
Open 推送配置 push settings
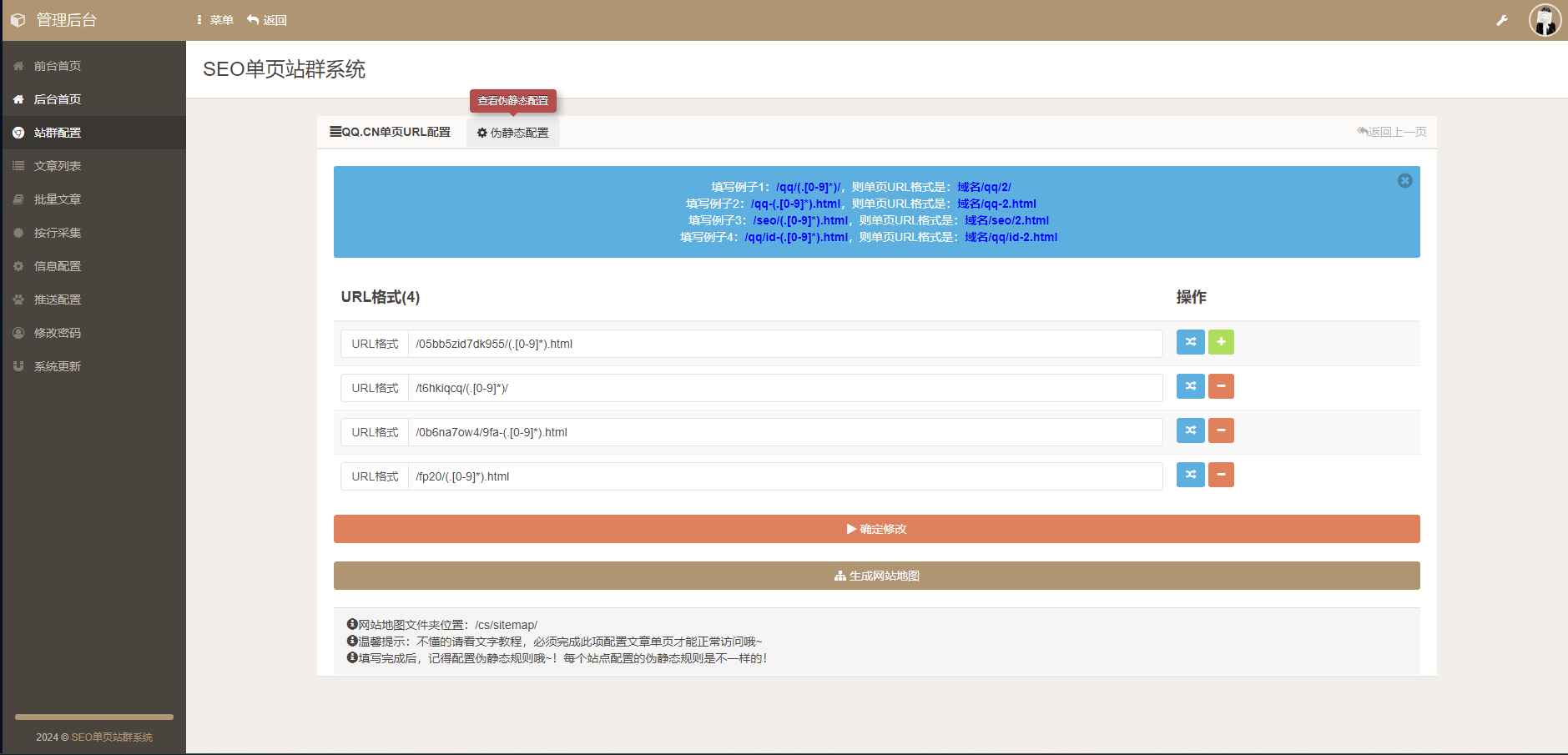click(x=57, y=299)
